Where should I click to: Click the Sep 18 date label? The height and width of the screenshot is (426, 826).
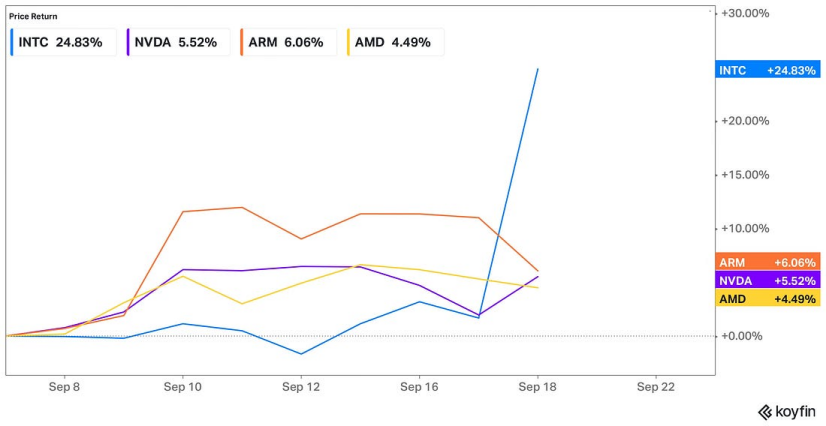pyautogui.click(x=537, y=386)
